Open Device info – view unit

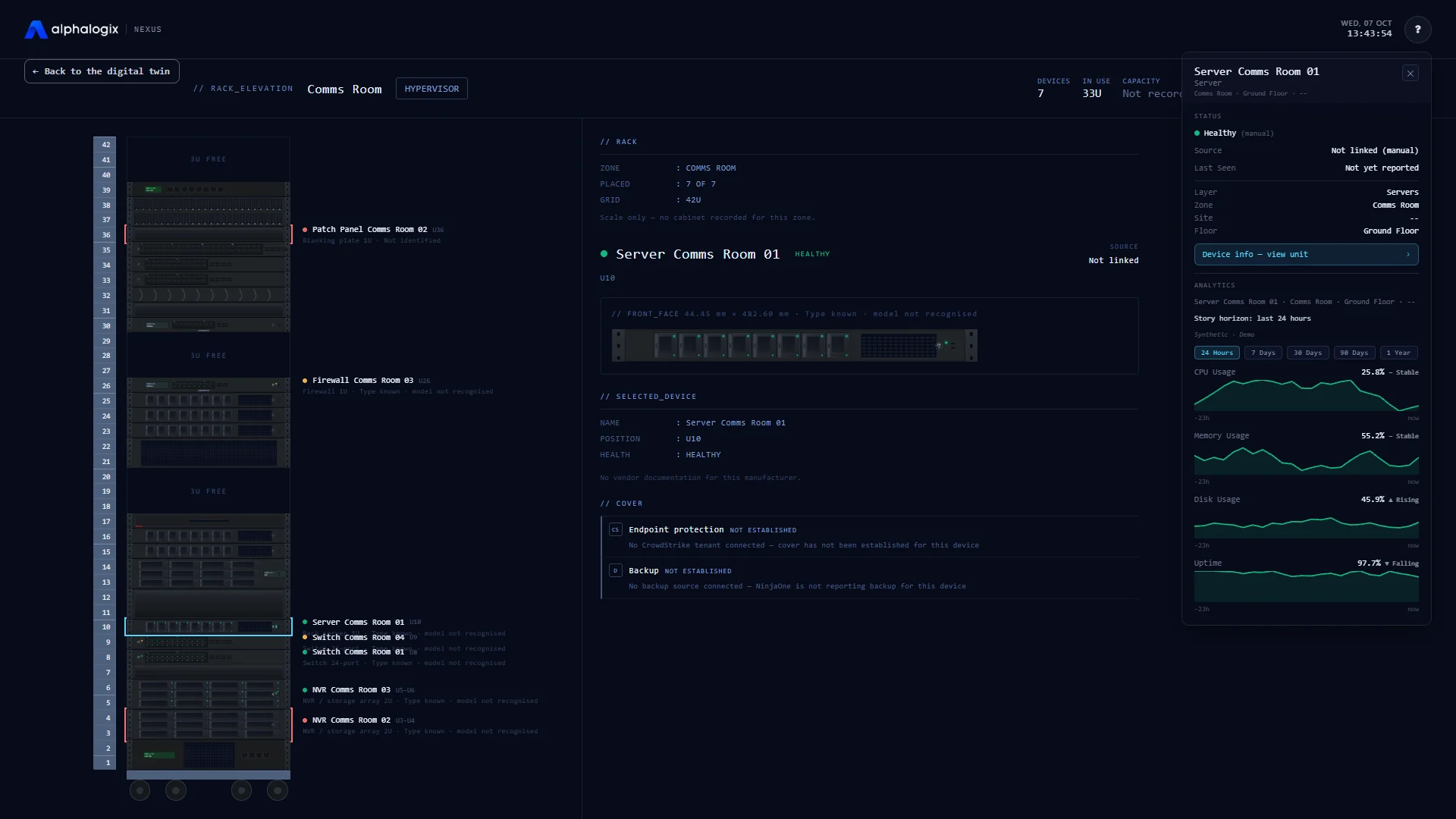point(1306,255)
